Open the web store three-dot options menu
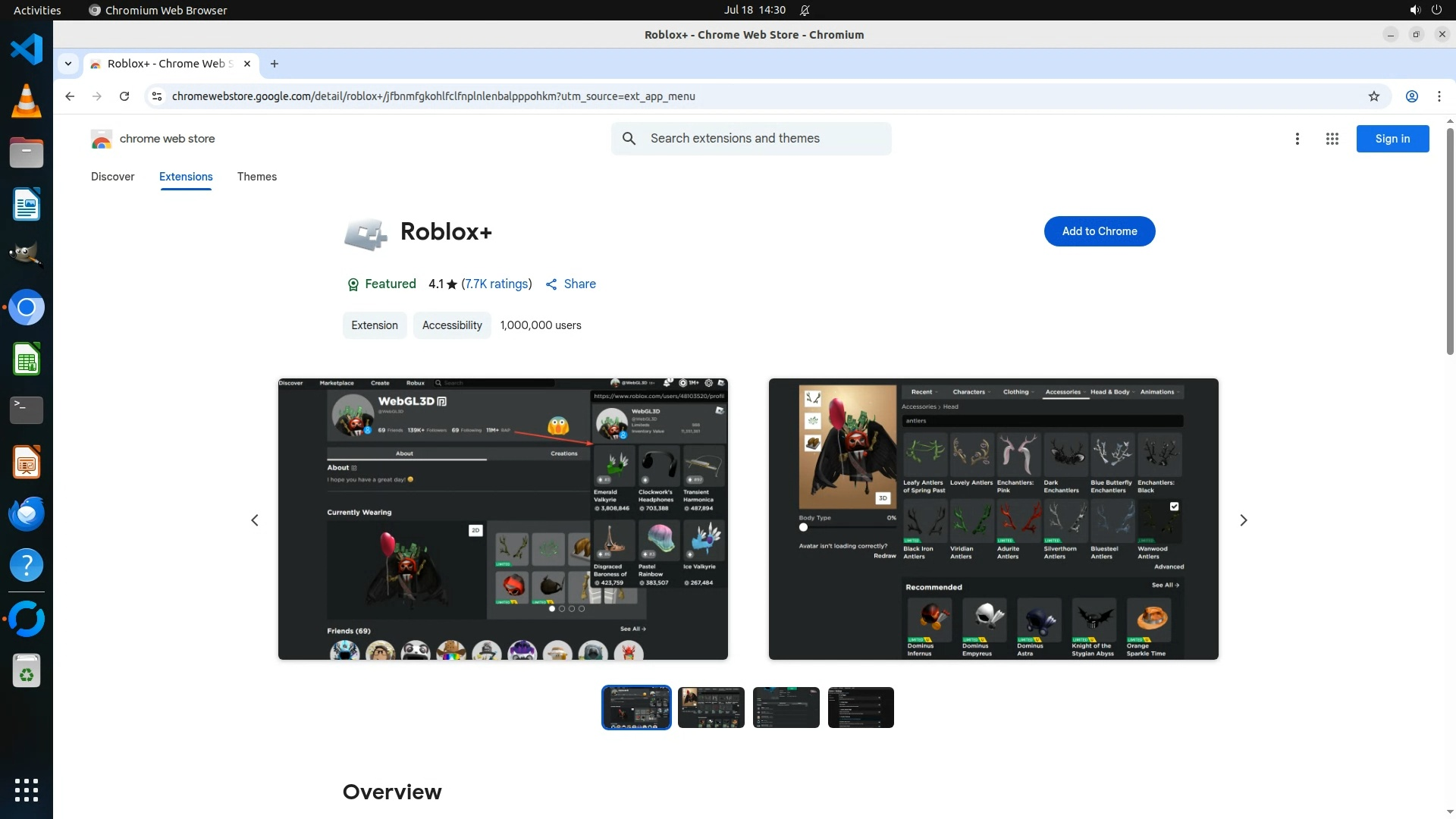 1297,139
